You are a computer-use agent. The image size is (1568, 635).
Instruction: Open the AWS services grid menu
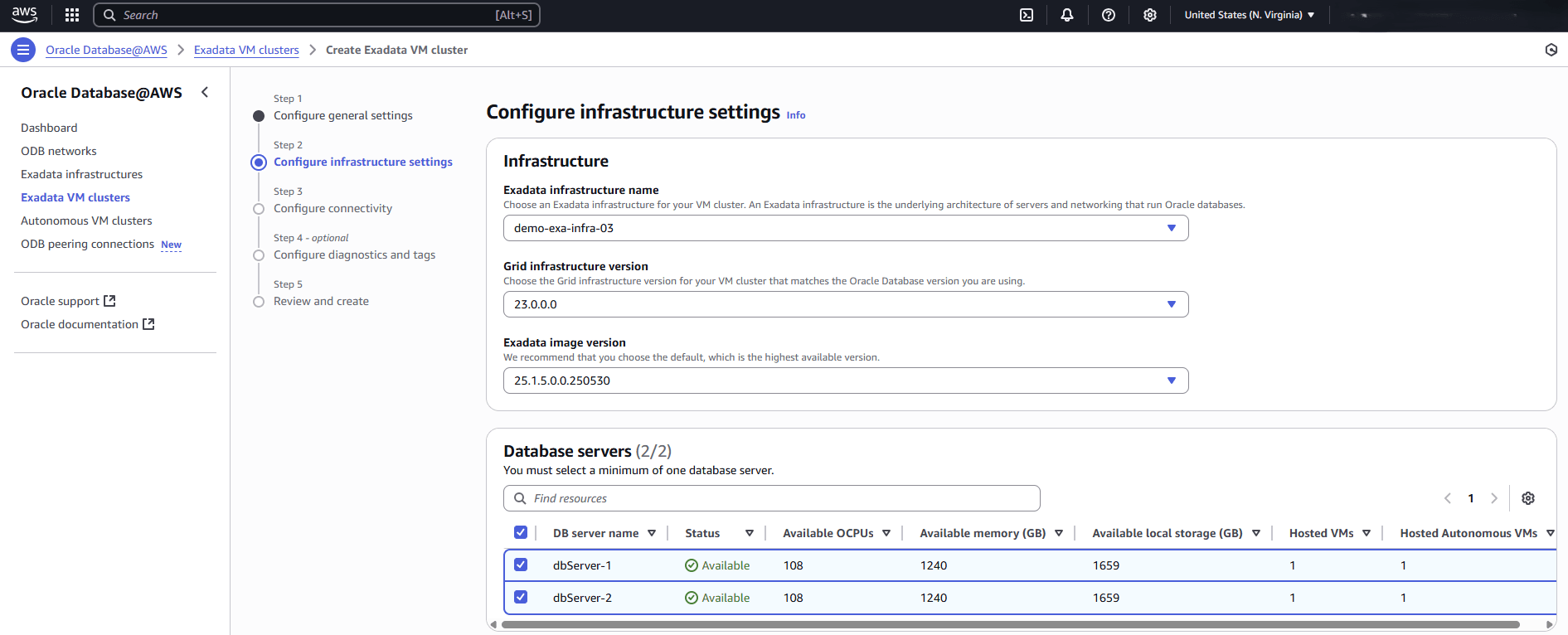pyautogui.click(x=72, y=15)
